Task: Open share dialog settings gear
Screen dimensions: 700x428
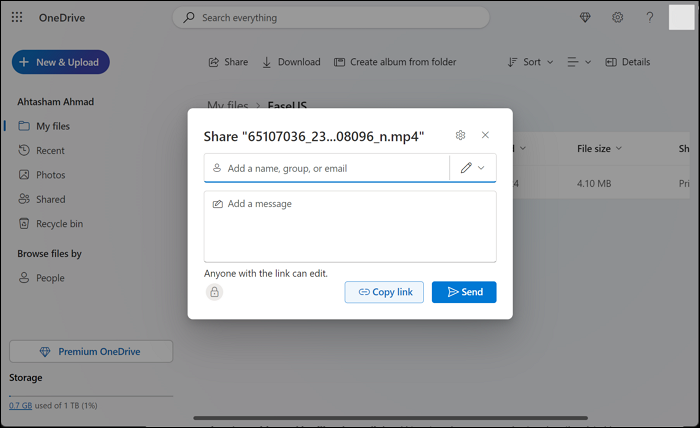Action: tap(460, 135)
